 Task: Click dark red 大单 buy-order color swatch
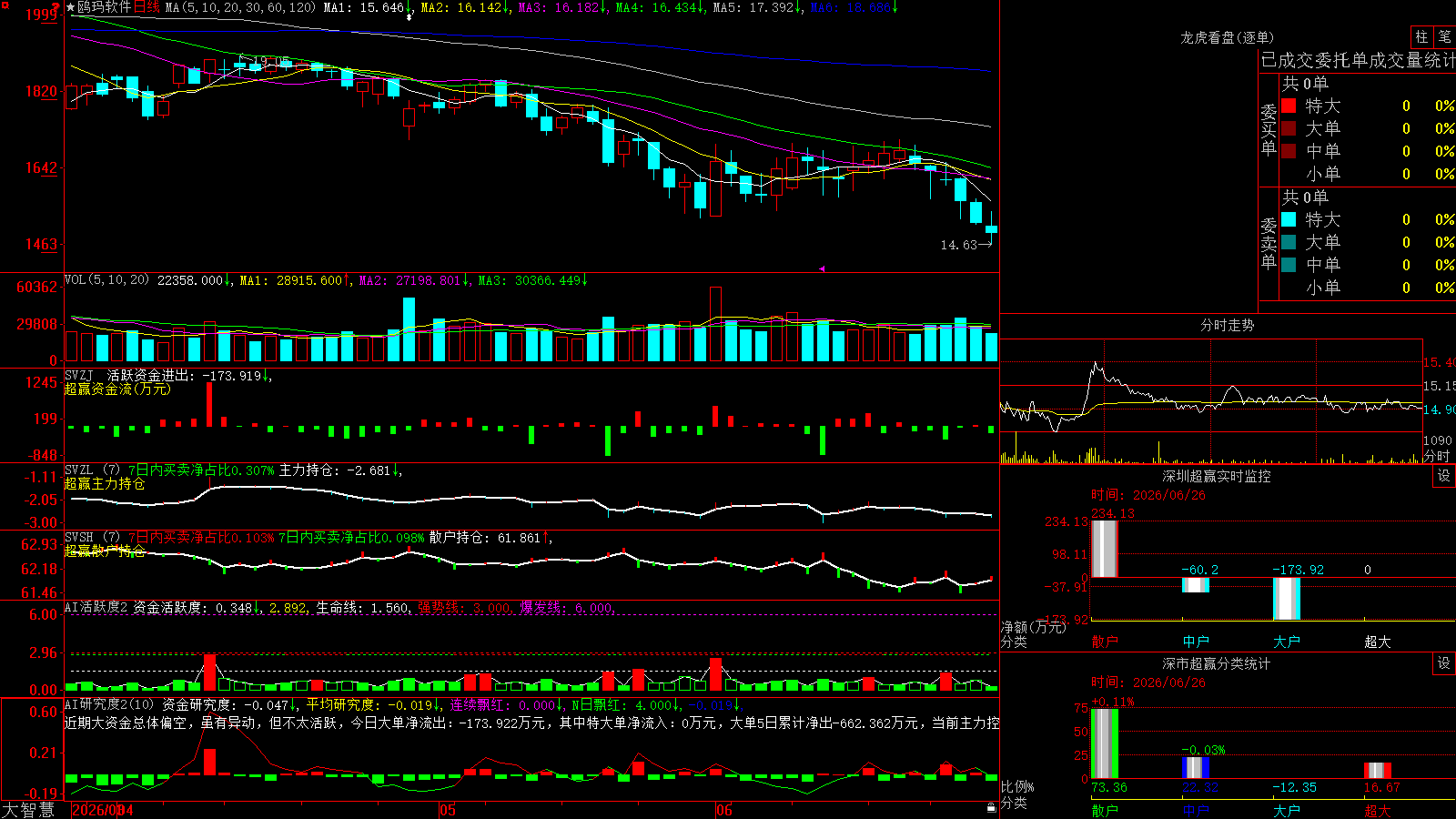click(x=1289, y=128)
